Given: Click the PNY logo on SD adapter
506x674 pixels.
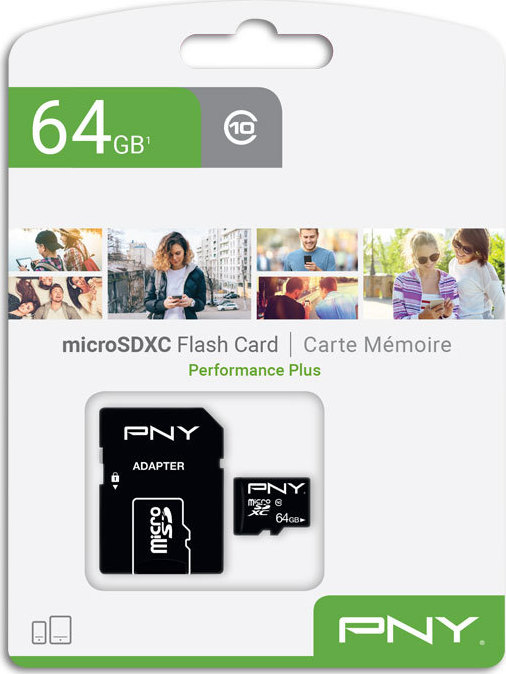Looking at the screenshot, I should (x=162, y=433).
